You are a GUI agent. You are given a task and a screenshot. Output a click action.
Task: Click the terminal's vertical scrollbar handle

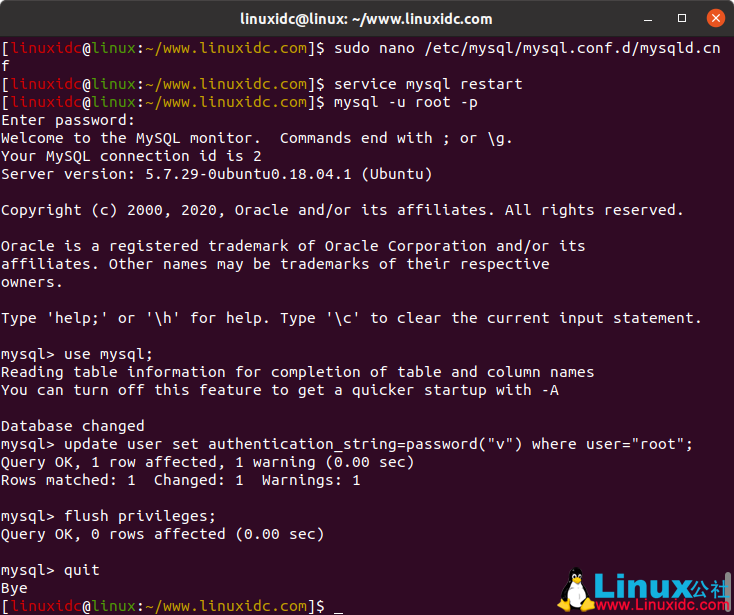pyautogui.click(x=728, y=592)
